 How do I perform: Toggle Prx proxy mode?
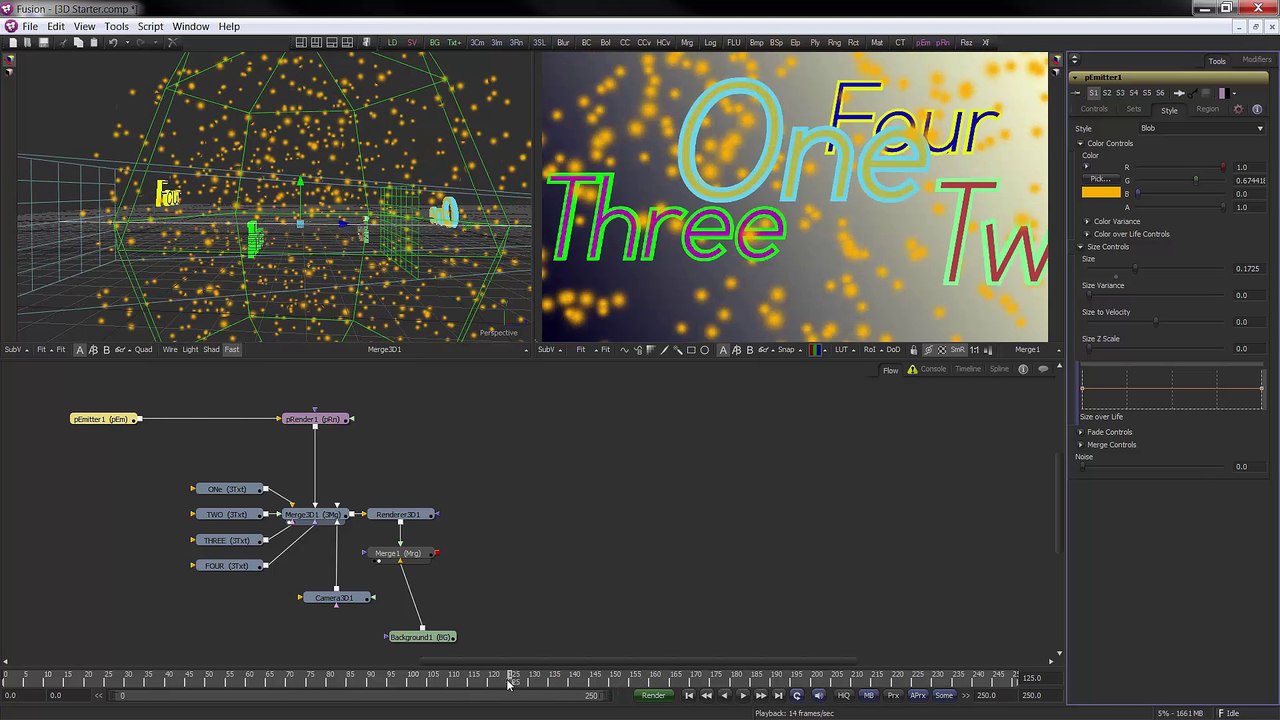click(x=893, y=695)
